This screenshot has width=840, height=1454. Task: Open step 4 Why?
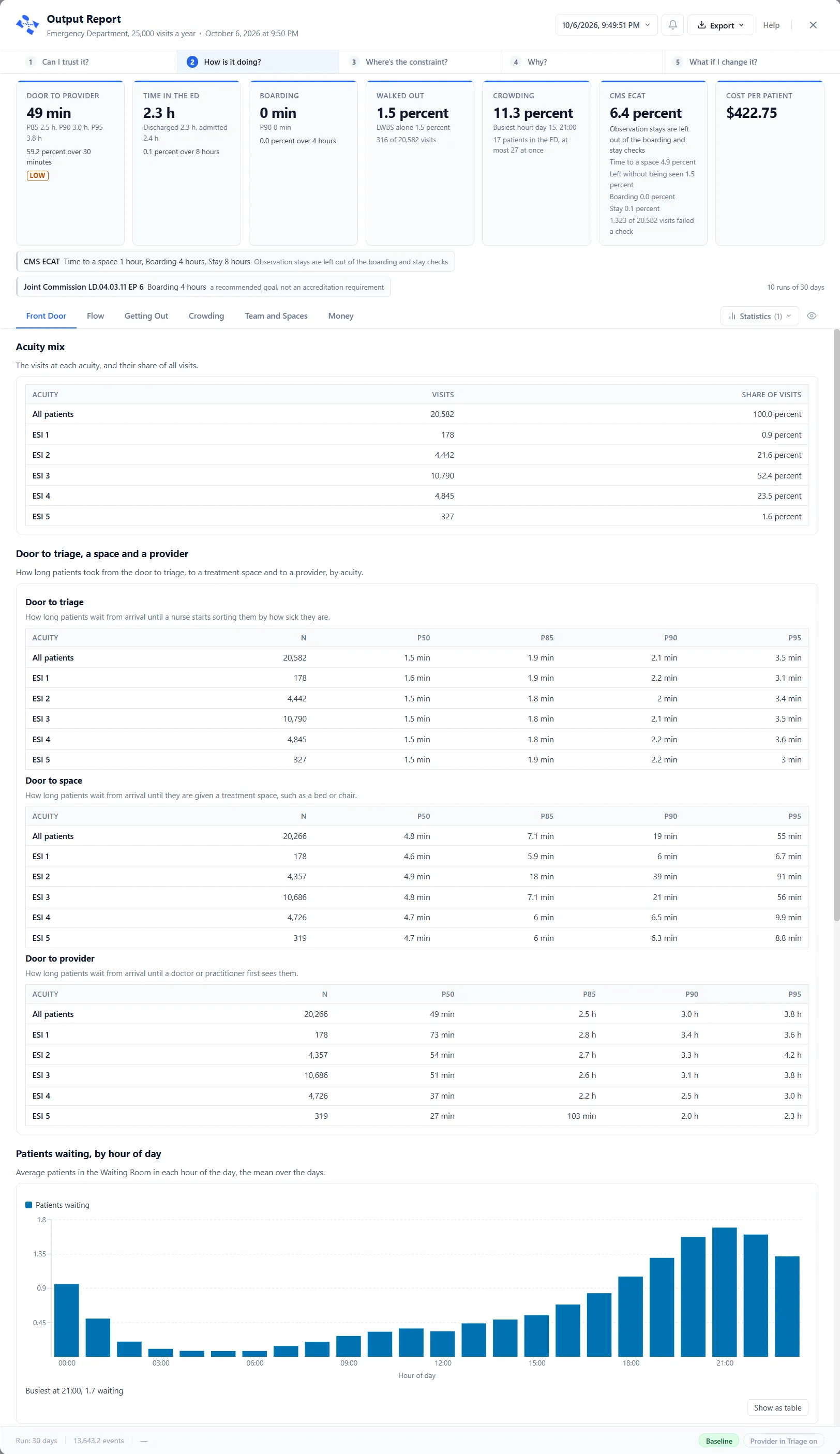coord(581,62)
